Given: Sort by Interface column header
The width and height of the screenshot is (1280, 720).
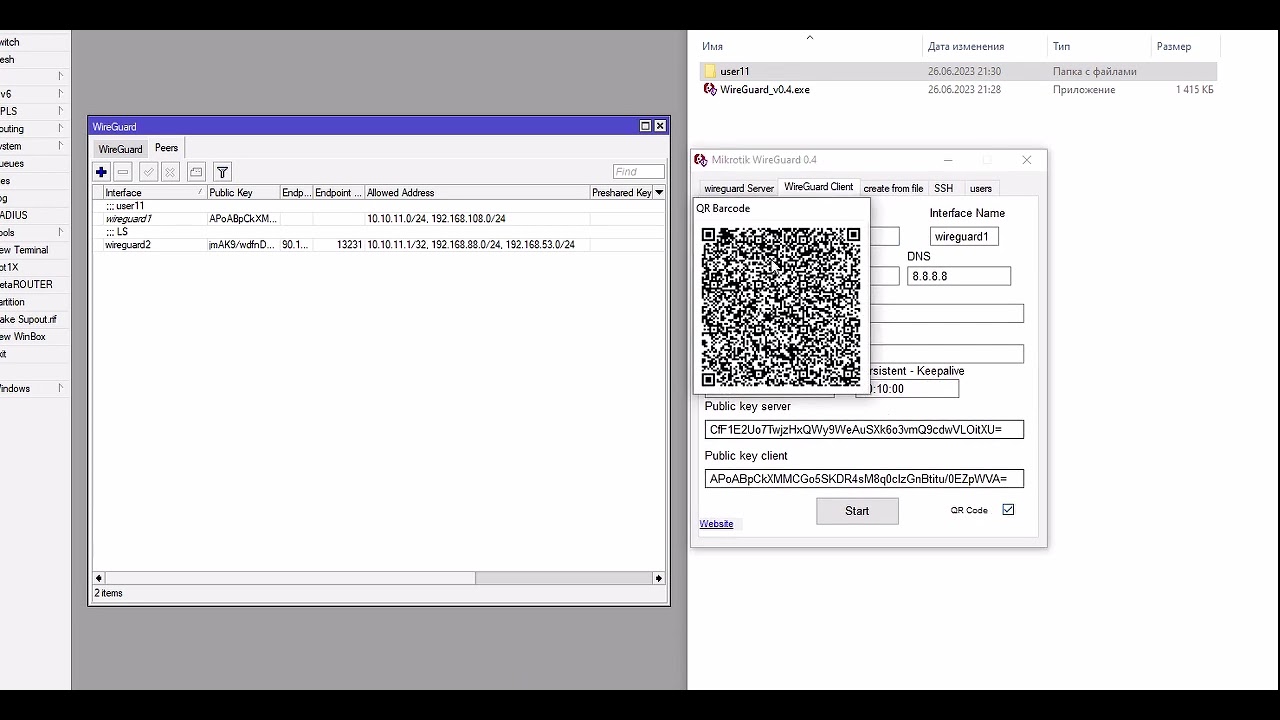Looking at the screenshot, I should click(155, 192).
